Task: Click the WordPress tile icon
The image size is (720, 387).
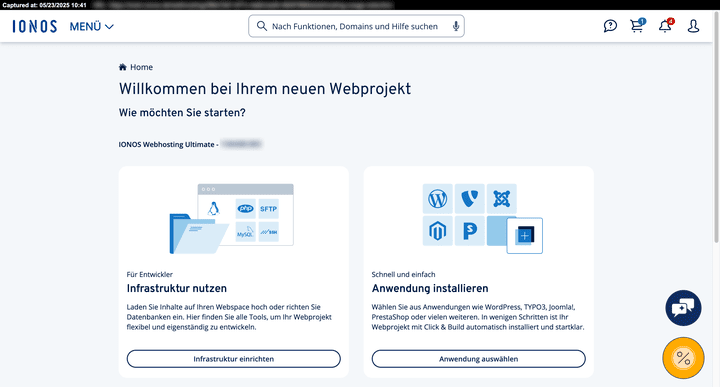Action: pos(438,199)
